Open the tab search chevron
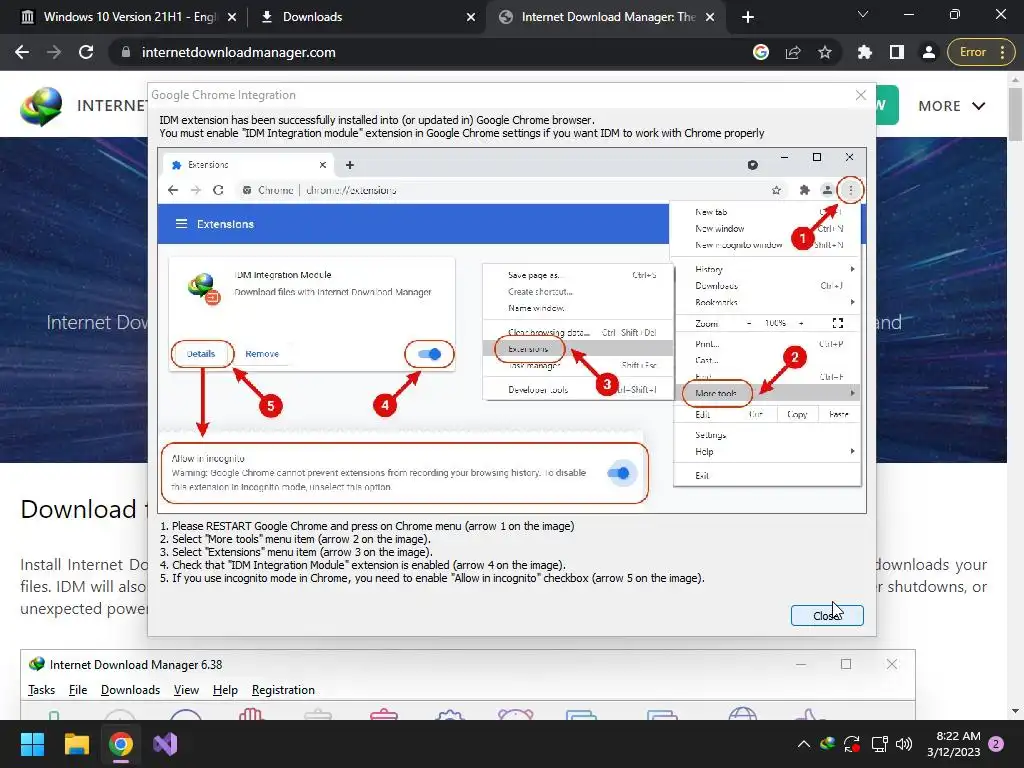The width and height of the screenshot is (1024, 768). 863,14
